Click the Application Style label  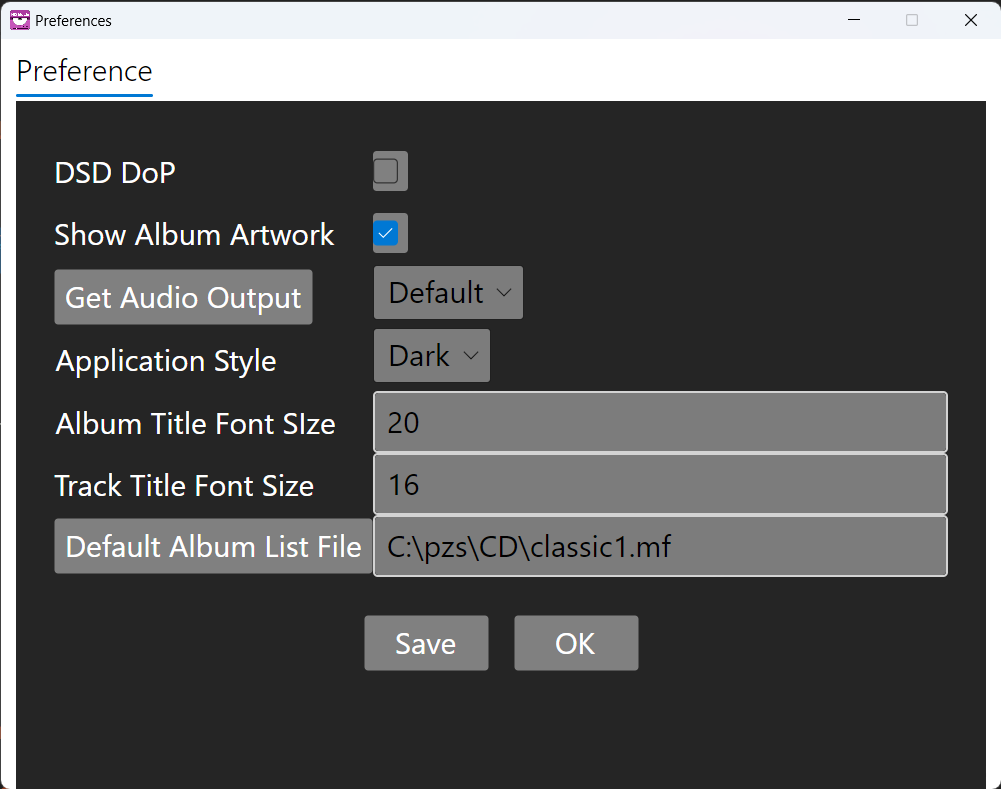[x=166, y=361]
